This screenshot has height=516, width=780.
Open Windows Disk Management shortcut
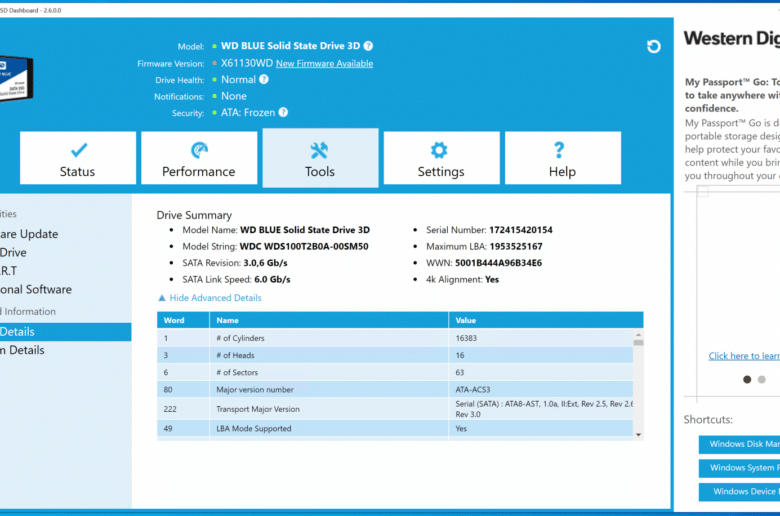tap(739, 444)
